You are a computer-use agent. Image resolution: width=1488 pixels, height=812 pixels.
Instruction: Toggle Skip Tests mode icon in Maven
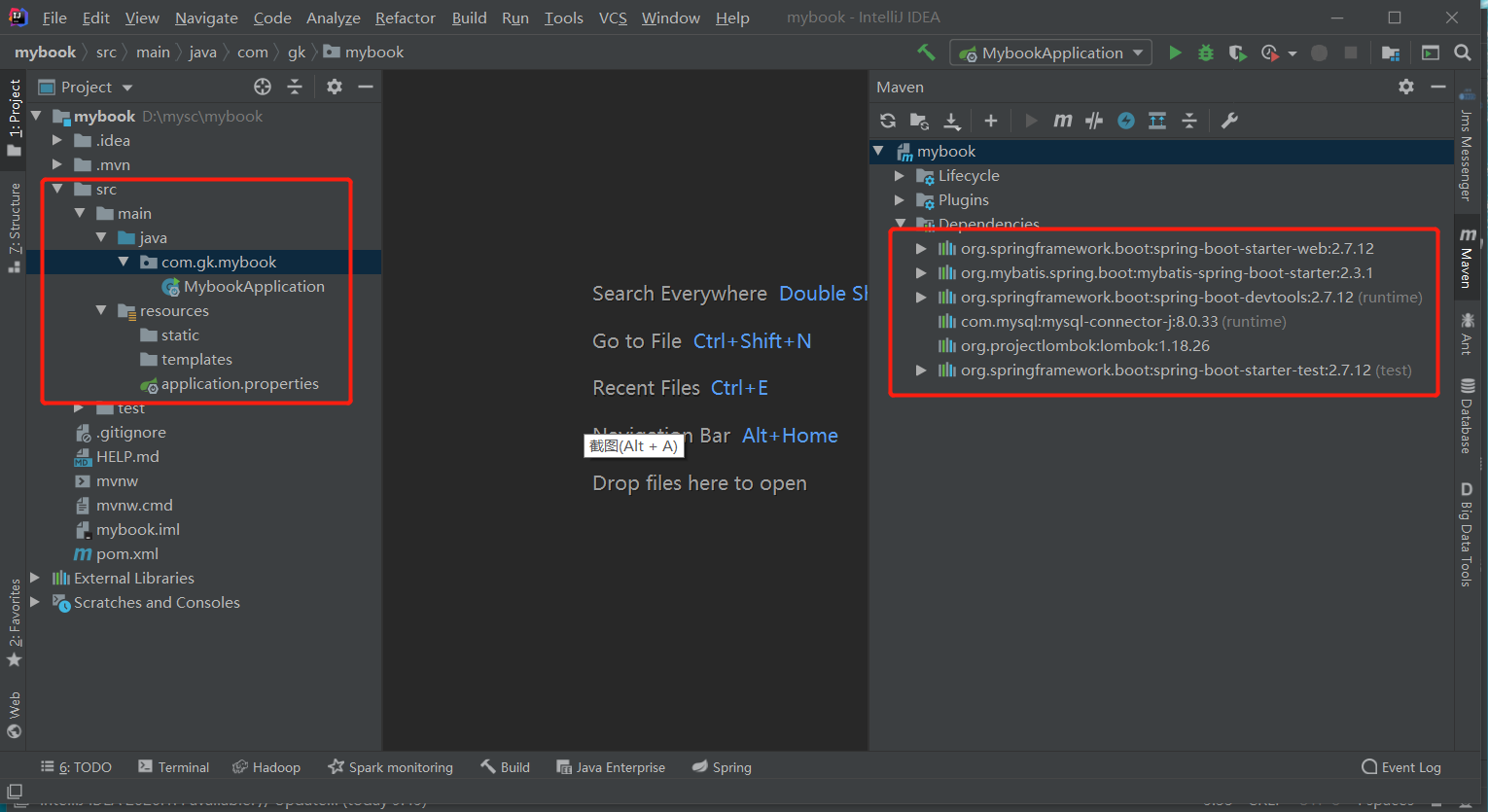tap(1126, 121)
